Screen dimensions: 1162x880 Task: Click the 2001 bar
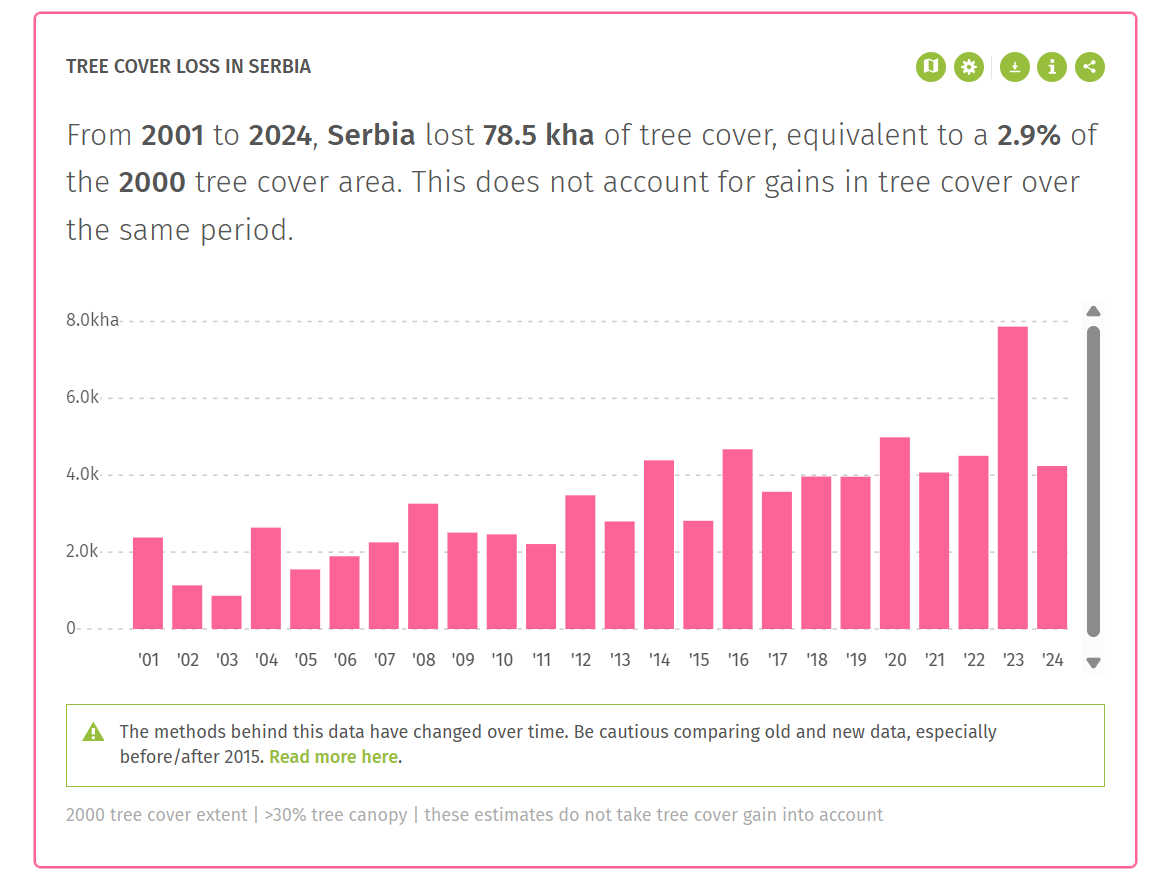148,583
